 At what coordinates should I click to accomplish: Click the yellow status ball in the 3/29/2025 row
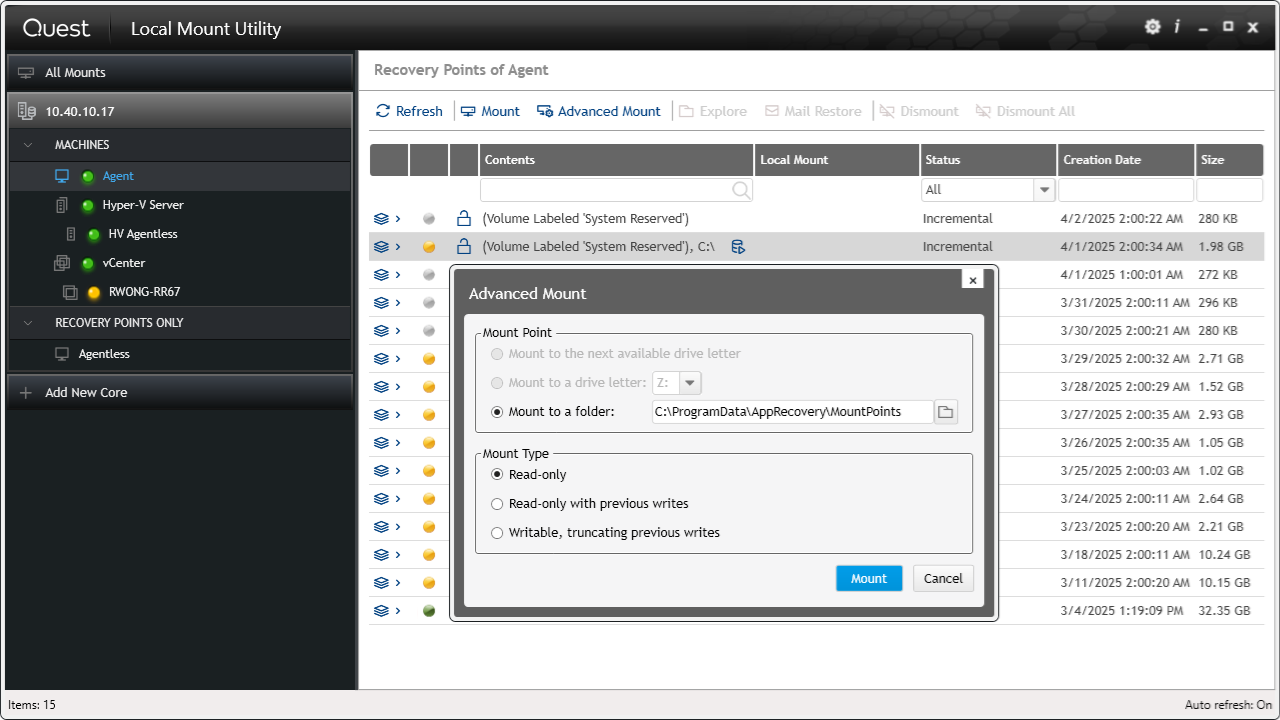[429, 359]
